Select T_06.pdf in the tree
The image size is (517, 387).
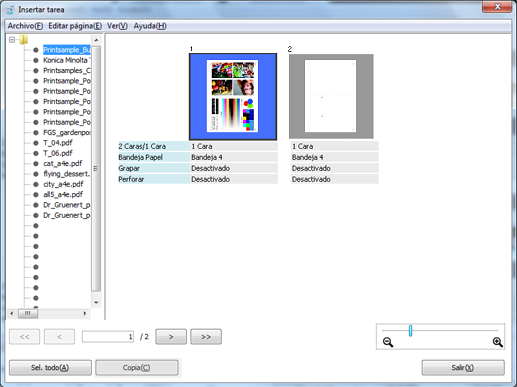click(58, 153)
